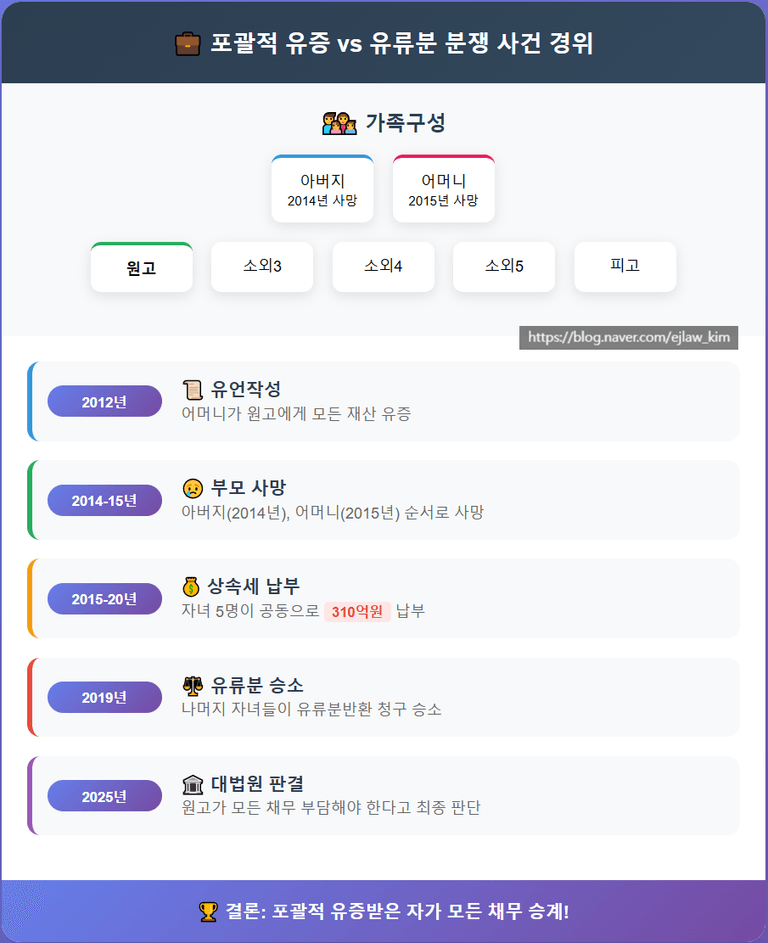Image resolution: width=768 pixels, height=943 pixels.
Task: Click the 소외3 family member card
Action: pyautogui.click(x=262, y=267)
